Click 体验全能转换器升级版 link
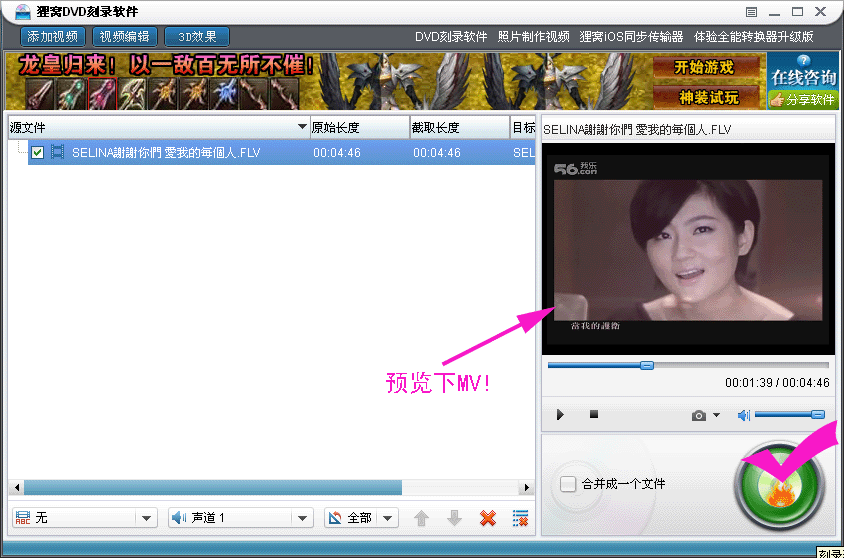The image size is (844, 558). [753, 37]
